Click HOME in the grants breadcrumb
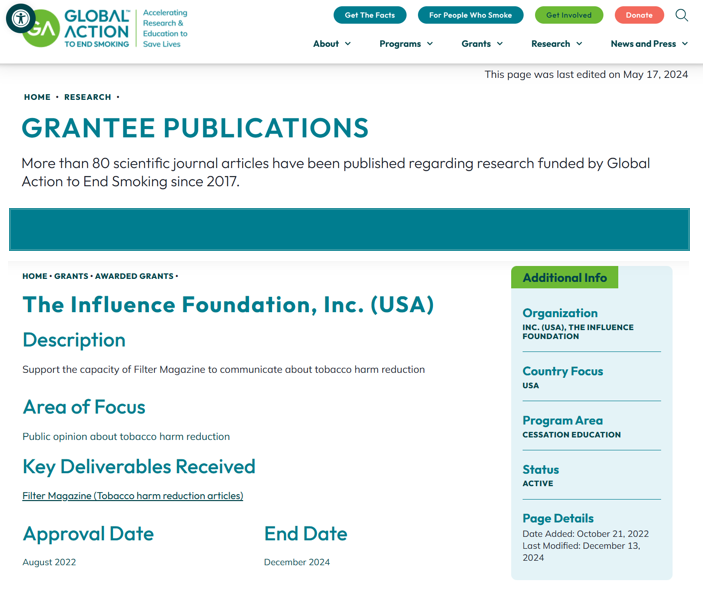This screenshot has height=600, width=705. coord(35,276)
